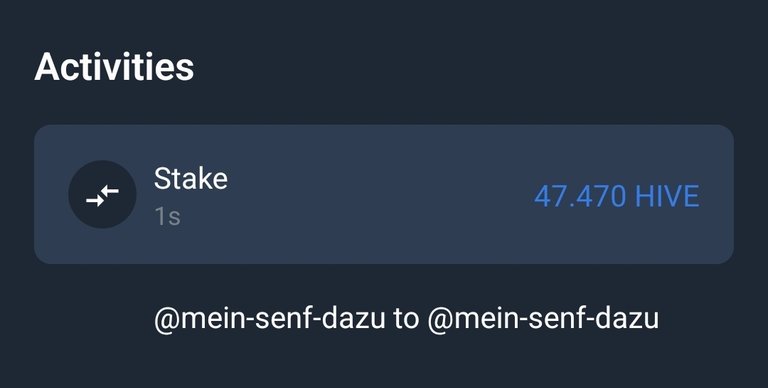Tap the 47.470 number in blue
768x388 pixels.
pyautogui.click(x=580, y=196)
